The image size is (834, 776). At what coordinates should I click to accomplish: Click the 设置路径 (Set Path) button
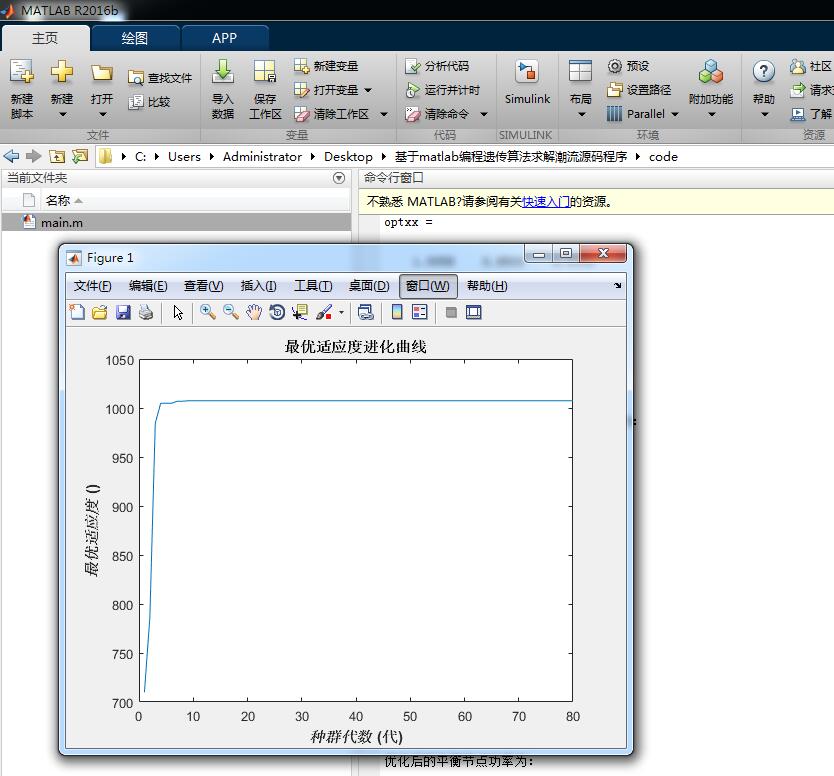639,90
